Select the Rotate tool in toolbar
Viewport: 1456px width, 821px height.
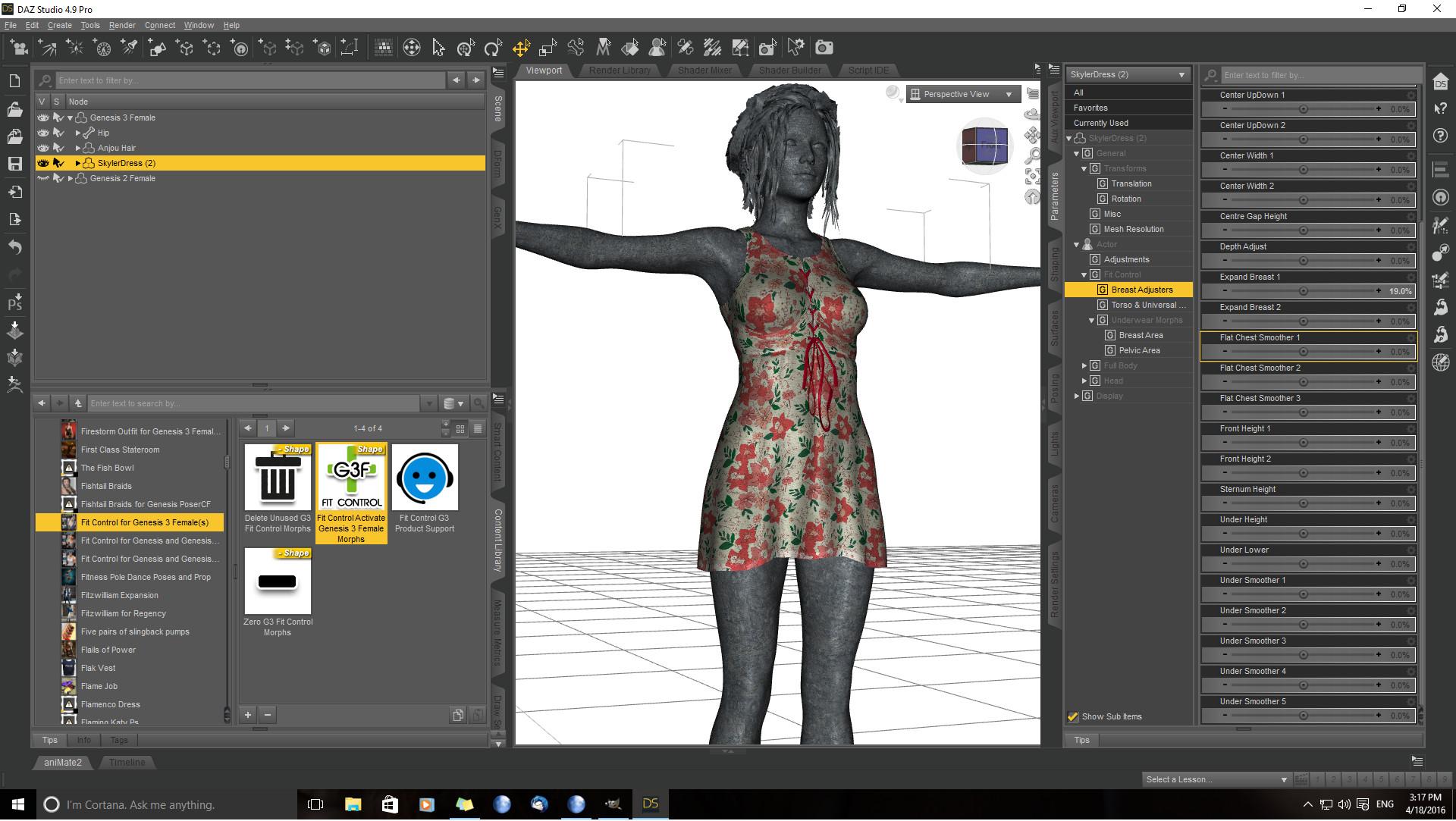pyautogui.click(x=493, y=49)
